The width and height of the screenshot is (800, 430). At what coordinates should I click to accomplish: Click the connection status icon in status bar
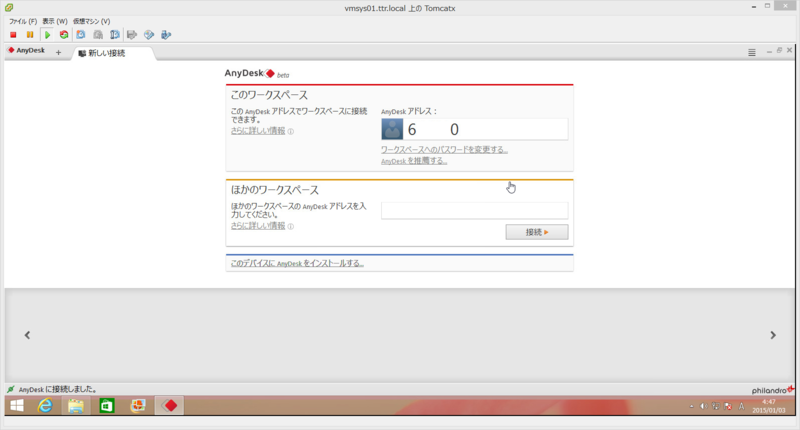point(11,389)
